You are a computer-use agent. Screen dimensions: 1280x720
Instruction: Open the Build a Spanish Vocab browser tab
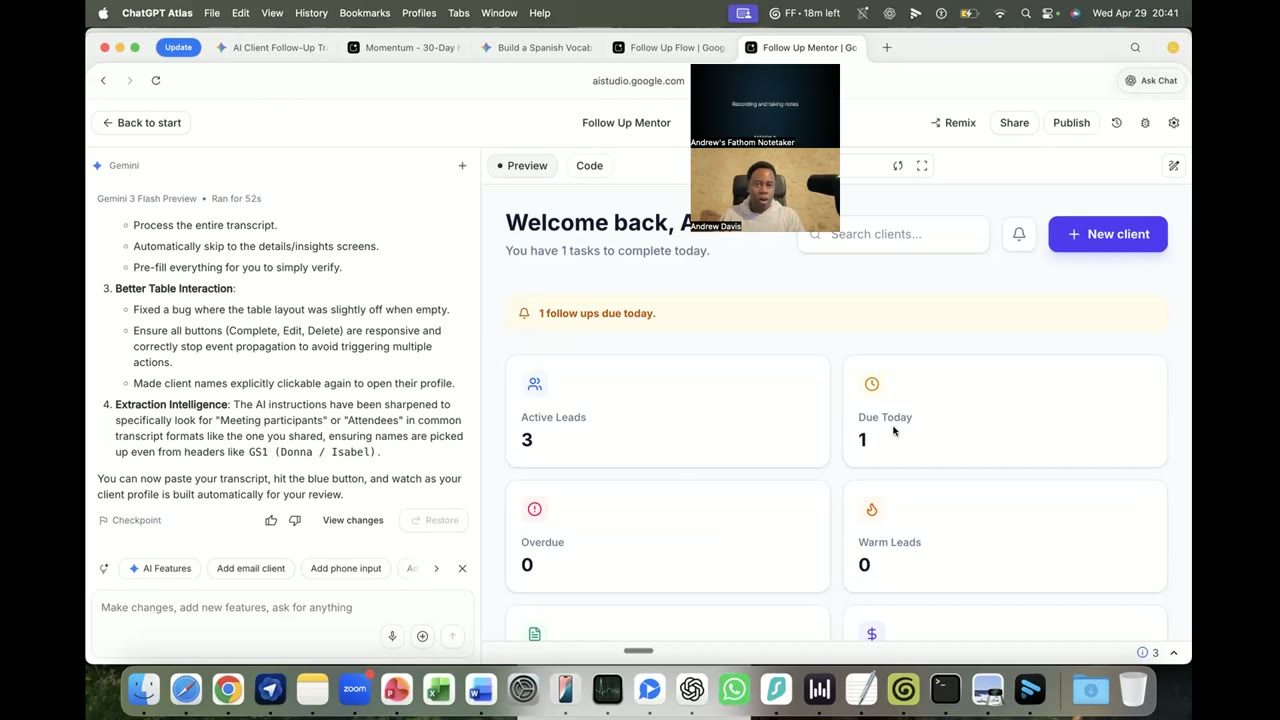pos(536,47)
